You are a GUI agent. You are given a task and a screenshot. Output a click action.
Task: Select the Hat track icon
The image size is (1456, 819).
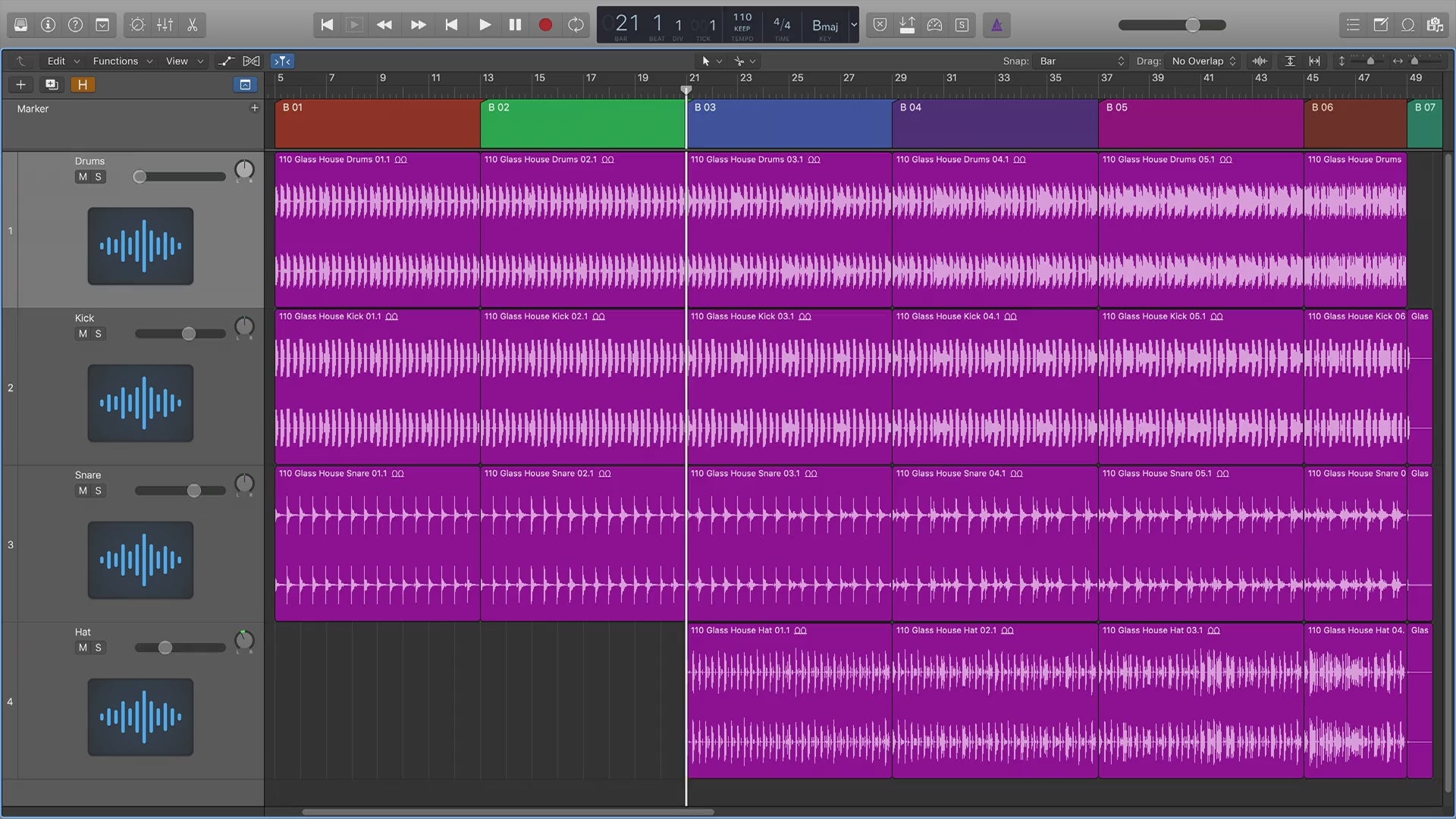tap(140, 717)
